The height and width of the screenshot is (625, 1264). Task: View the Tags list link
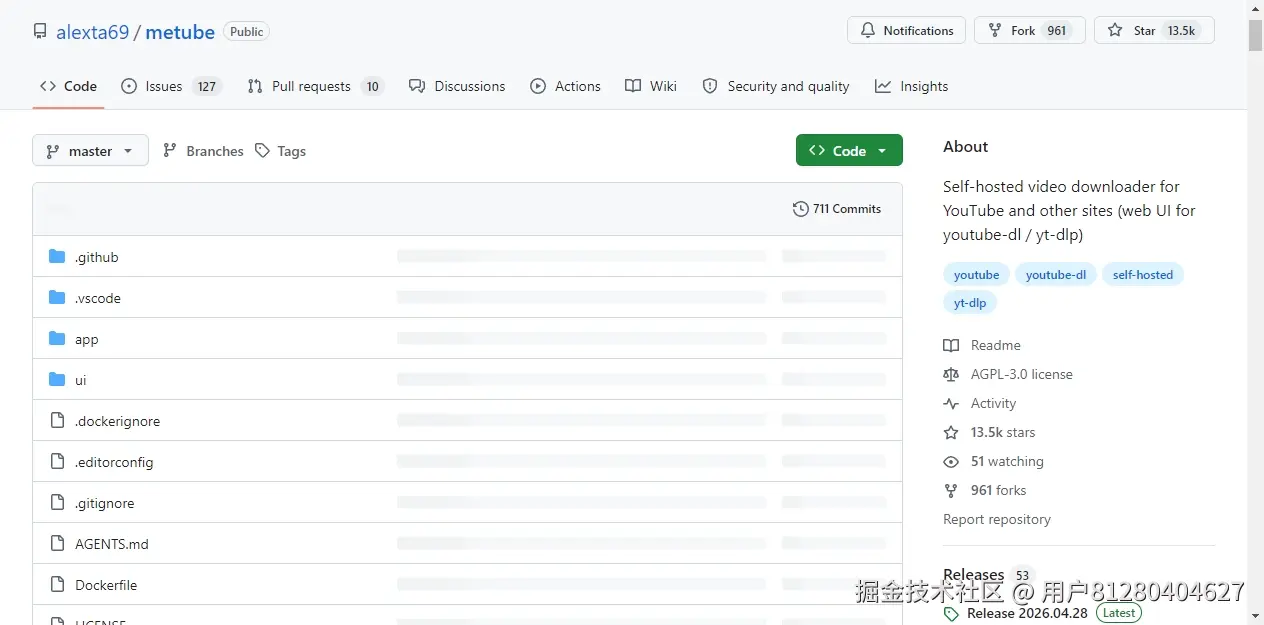pos(281,151)
